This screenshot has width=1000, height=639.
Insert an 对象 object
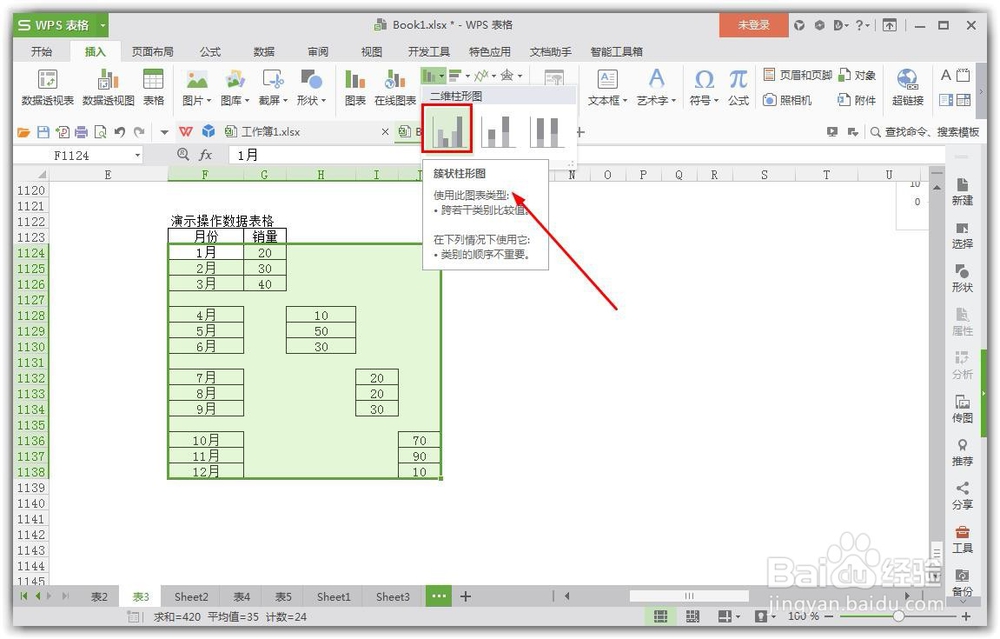coord(857,75)
